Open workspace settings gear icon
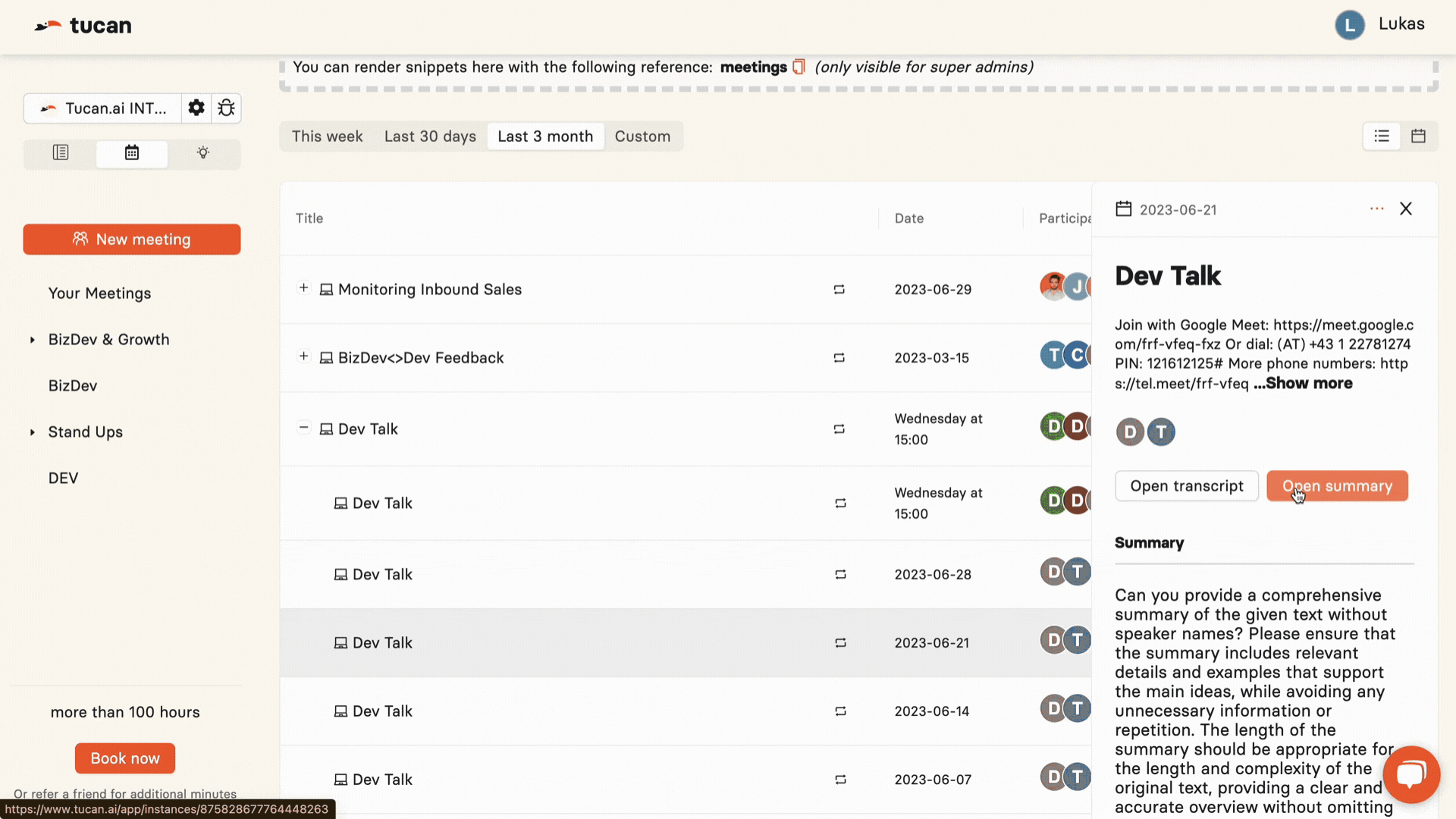Viewport: 1456px width, 819px height. pos(196,108)
